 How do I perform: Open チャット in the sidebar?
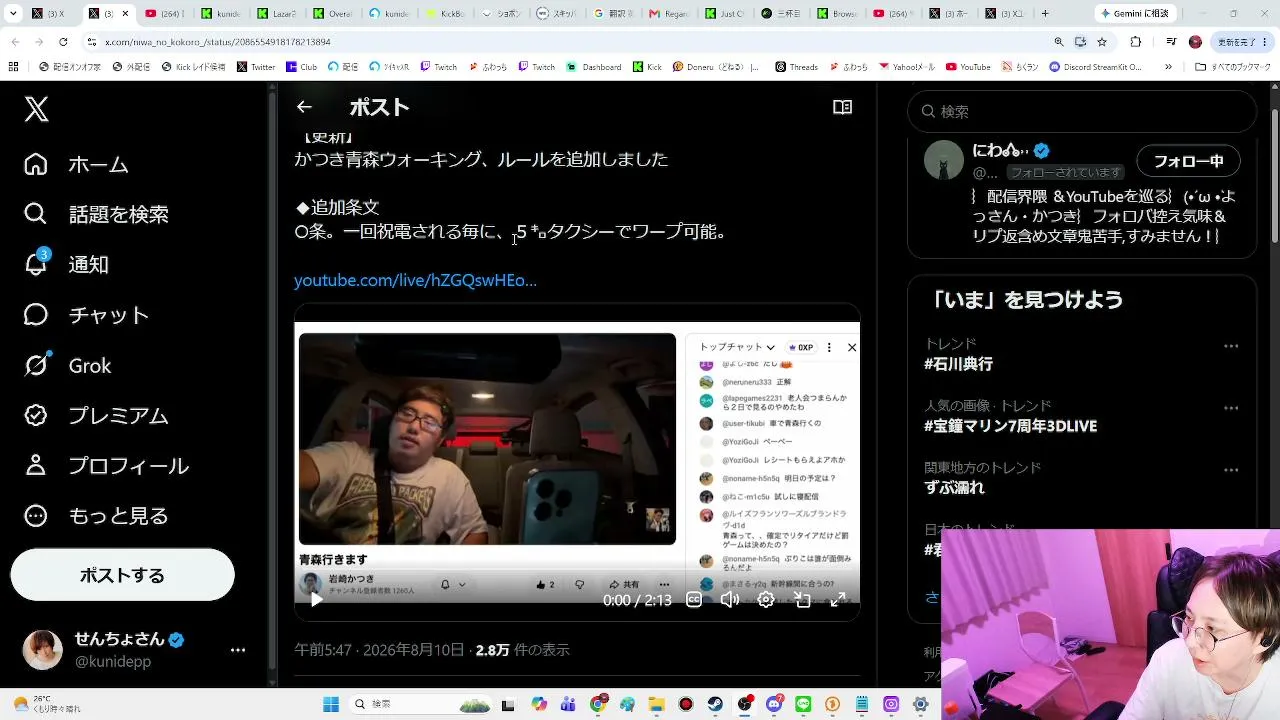point(86,315)
